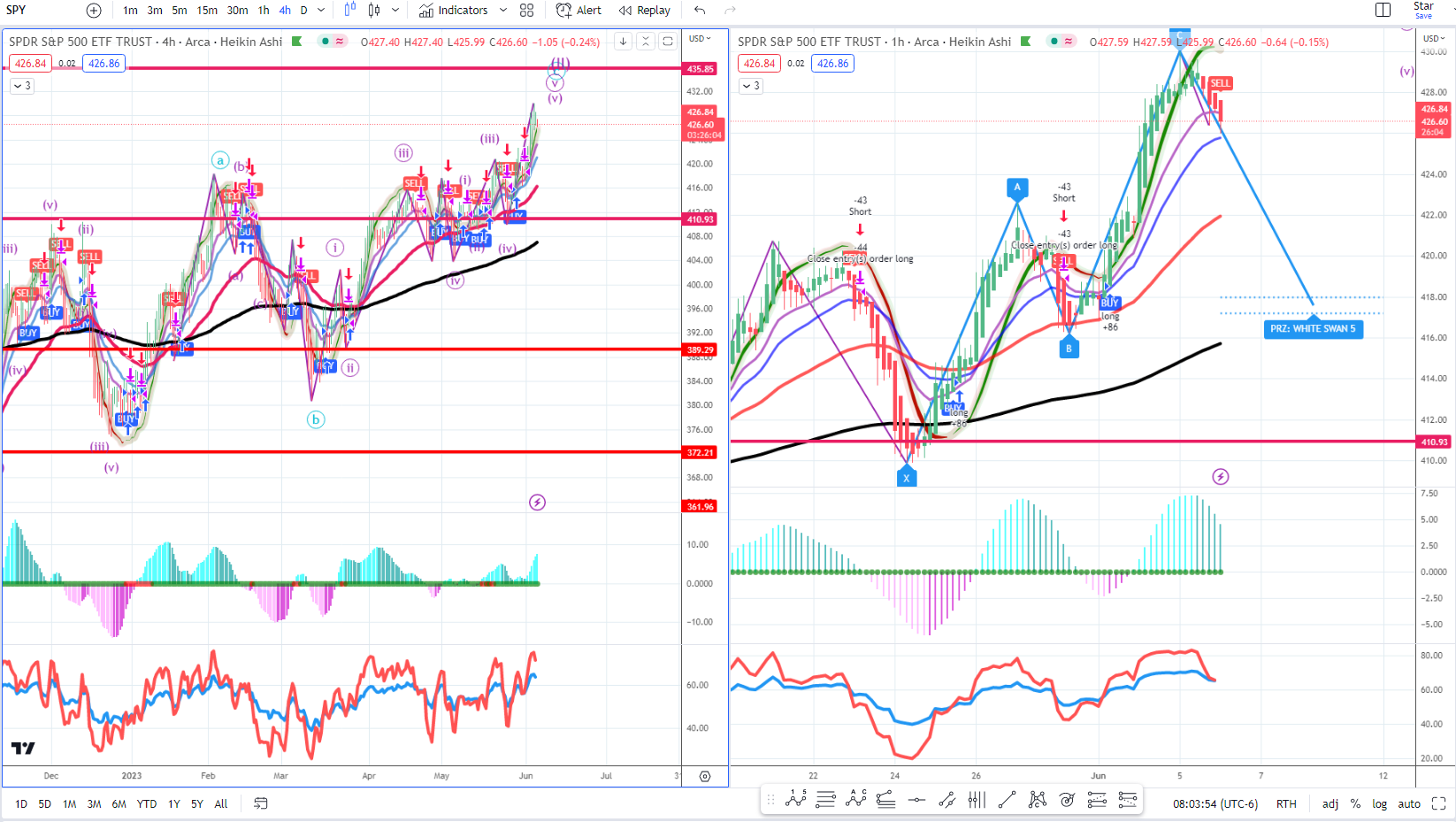Click the 08:03:54 (UTC-6) timezone
The height and width of the screenshot is (822, 1456).
coord(1215,804)
